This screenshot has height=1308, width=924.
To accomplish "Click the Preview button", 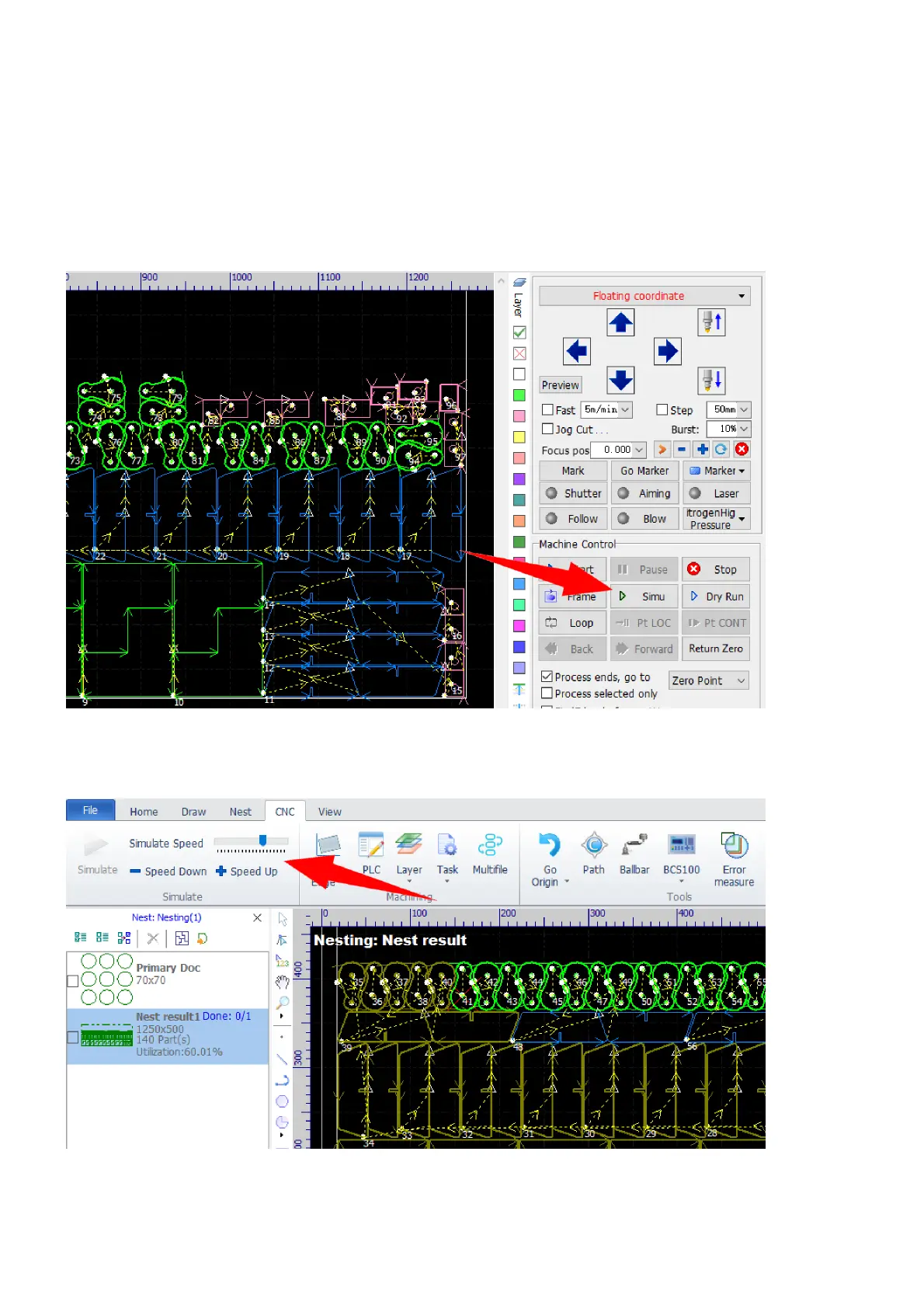I will (x=560, y=385).
